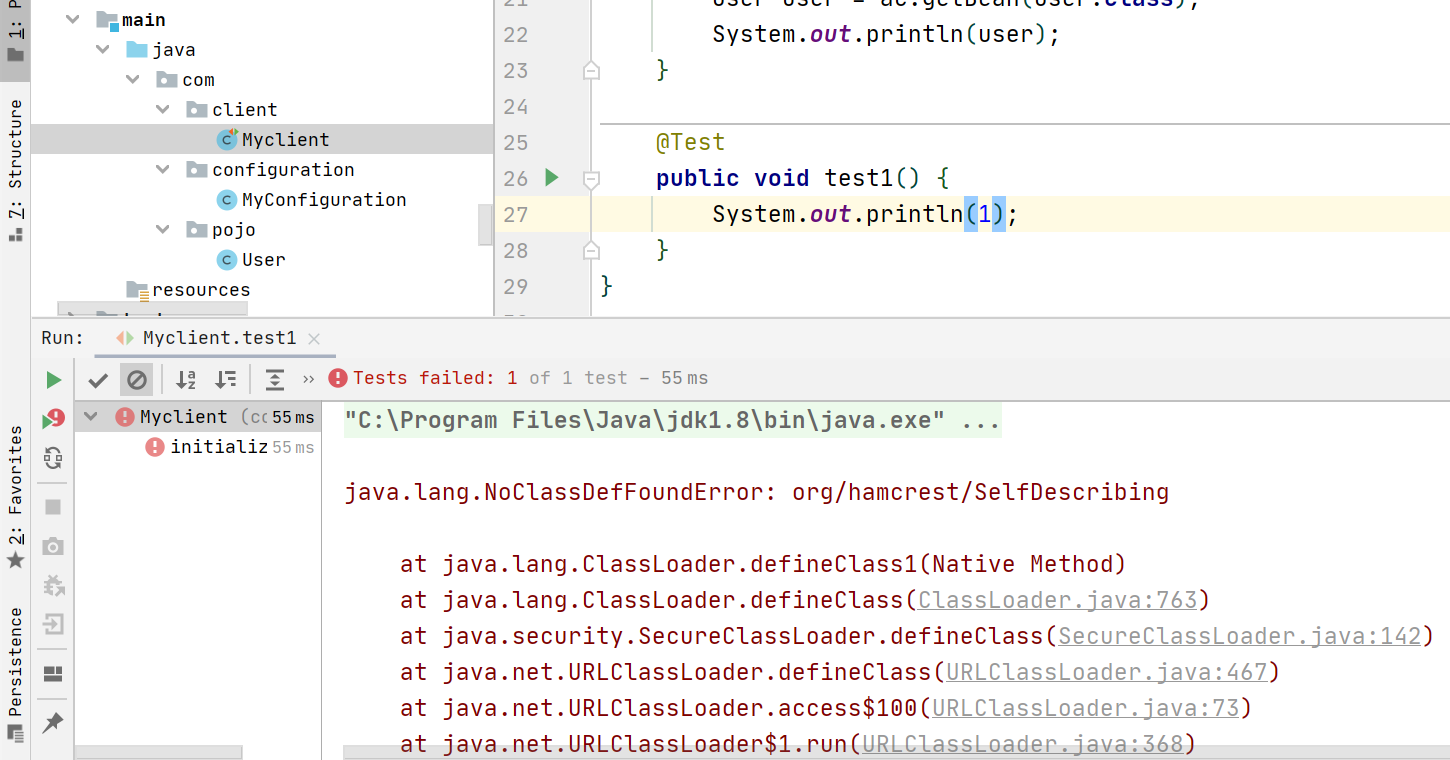Click the red Tests failed status icon
Image resolution: width=1450 pixels, height=760 pixels.
pos(338,378)
